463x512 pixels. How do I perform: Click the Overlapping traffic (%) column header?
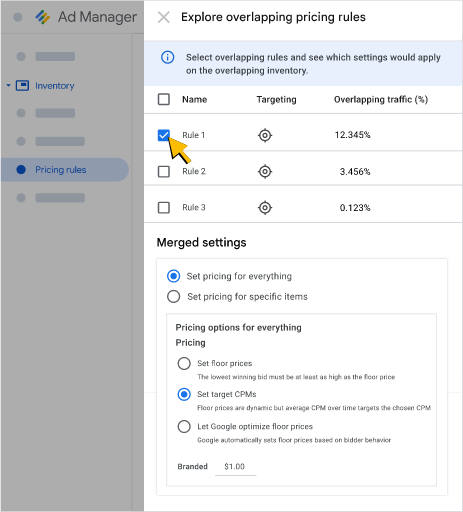tap(381, 99)
